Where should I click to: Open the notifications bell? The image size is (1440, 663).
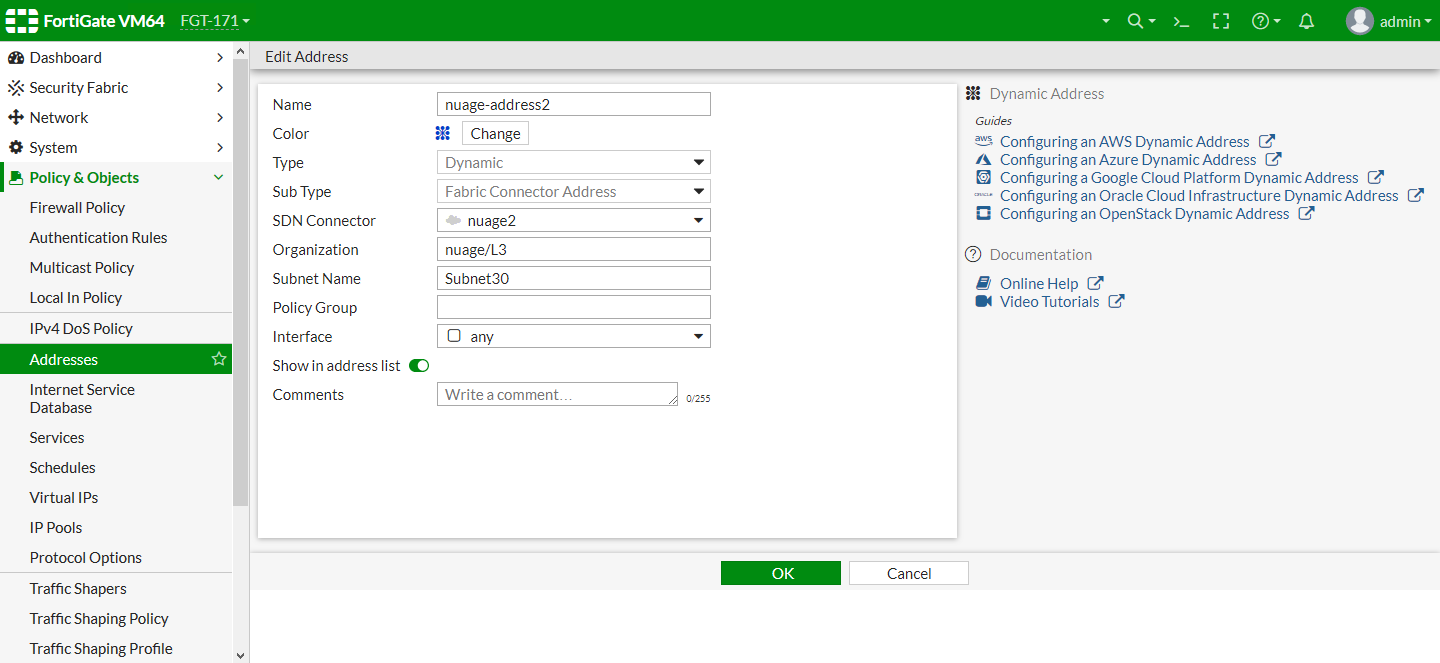(1306, 20)
